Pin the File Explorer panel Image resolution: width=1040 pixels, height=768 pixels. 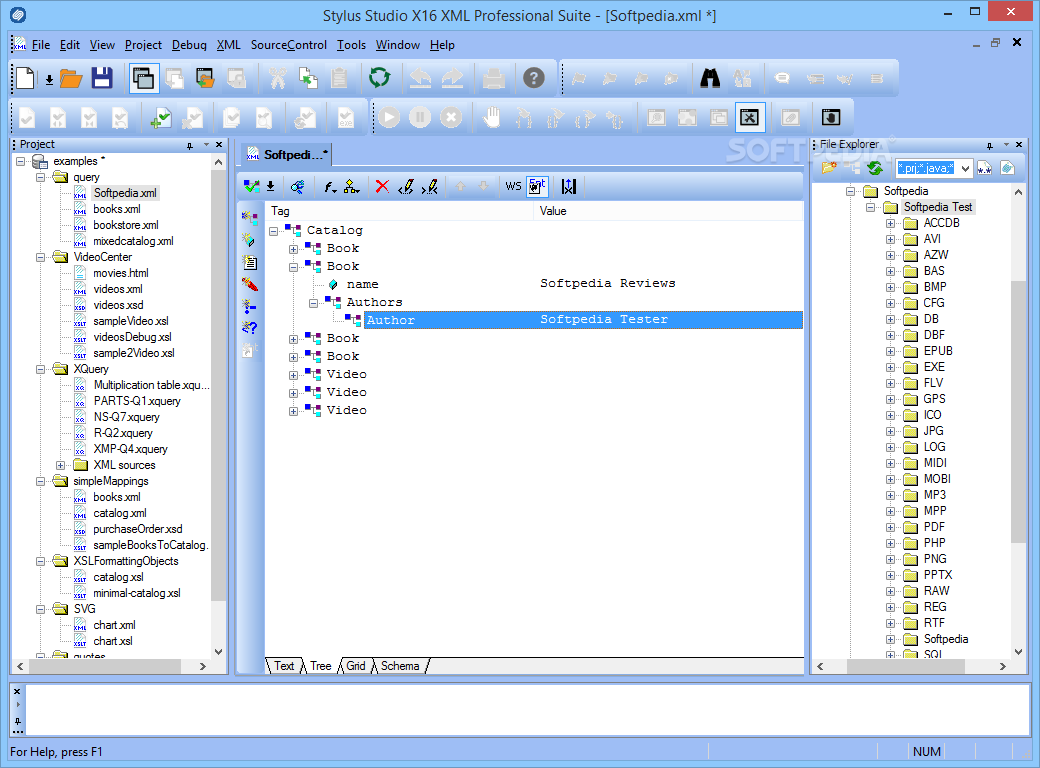tap(989, 145)
